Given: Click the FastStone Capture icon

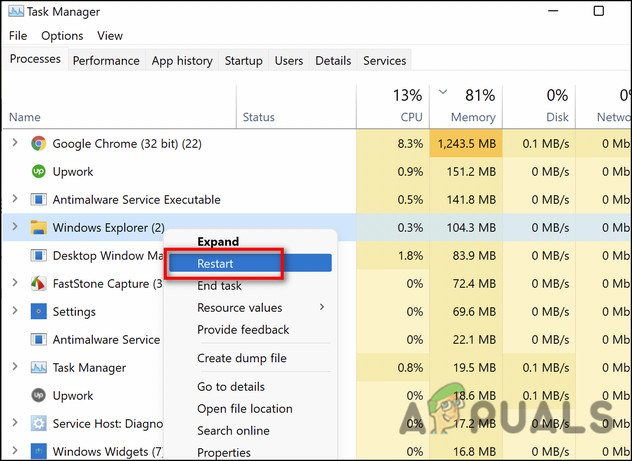Looking at the screenshot, I should (x=39, y=284).
